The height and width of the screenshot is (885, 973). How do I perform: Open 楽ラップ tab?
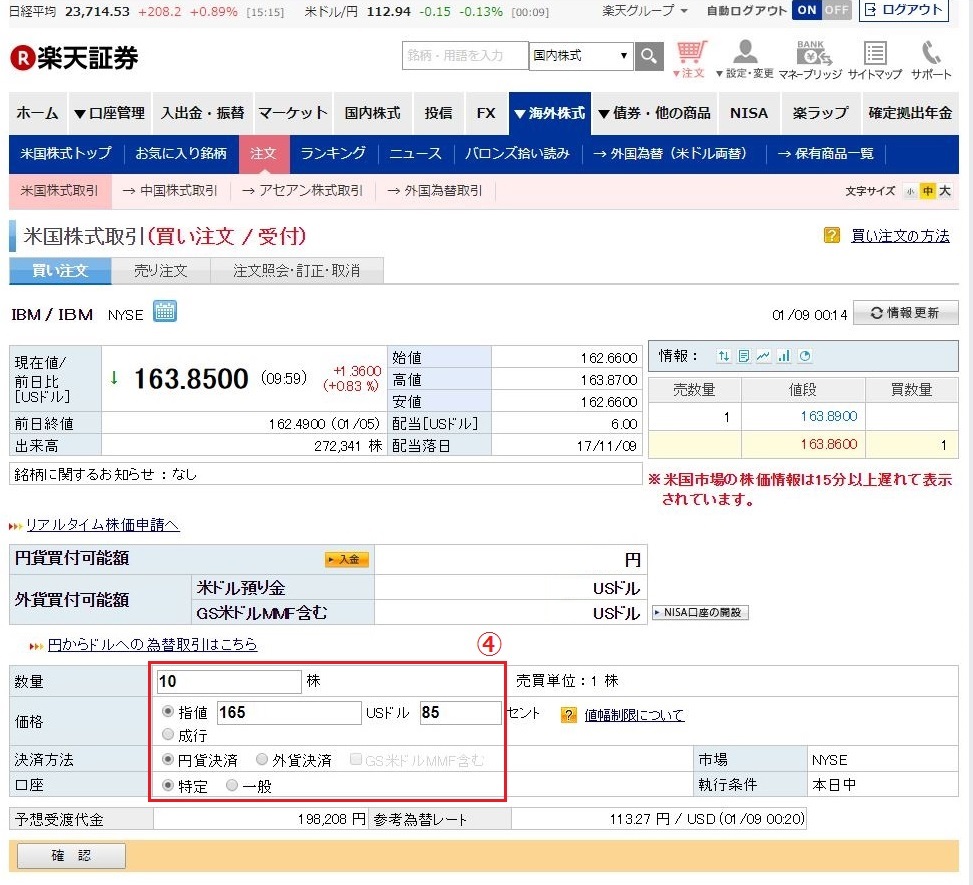(x=820, y=113)
